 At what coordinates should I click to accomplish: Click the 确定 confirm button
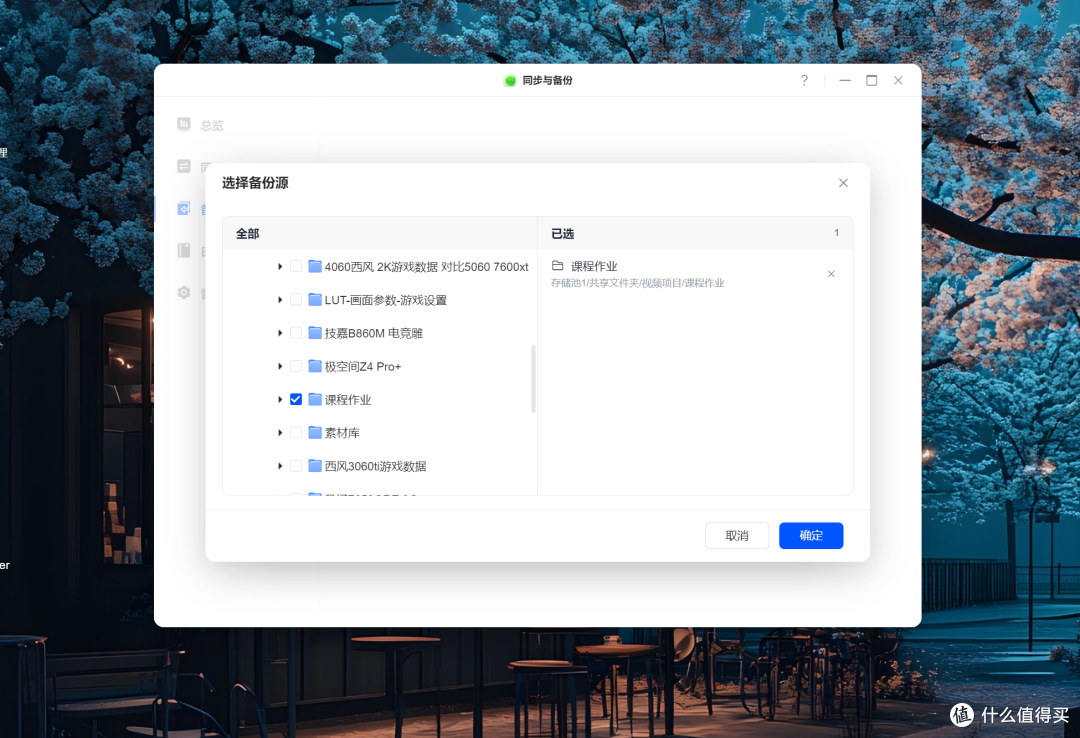pyautogui.click(x=811, y=535)
